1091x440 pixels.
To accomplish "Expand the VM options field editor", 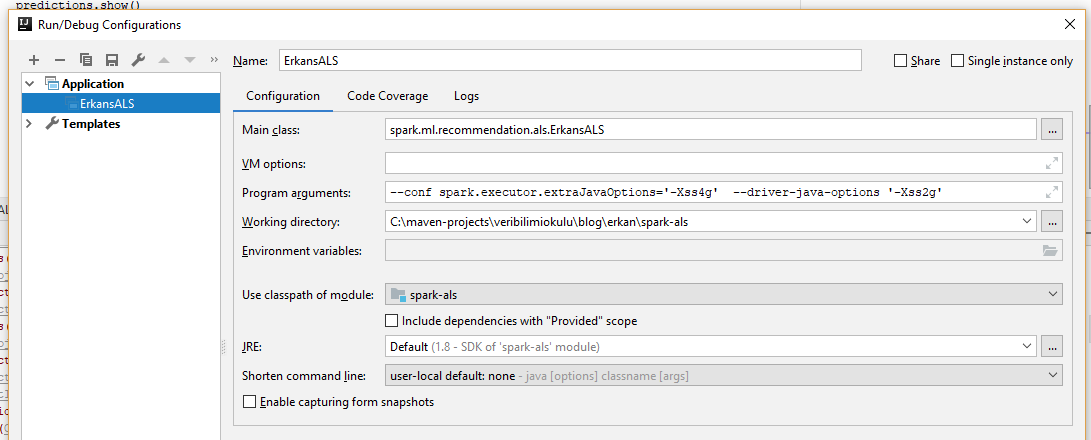I will (1051, 163).
